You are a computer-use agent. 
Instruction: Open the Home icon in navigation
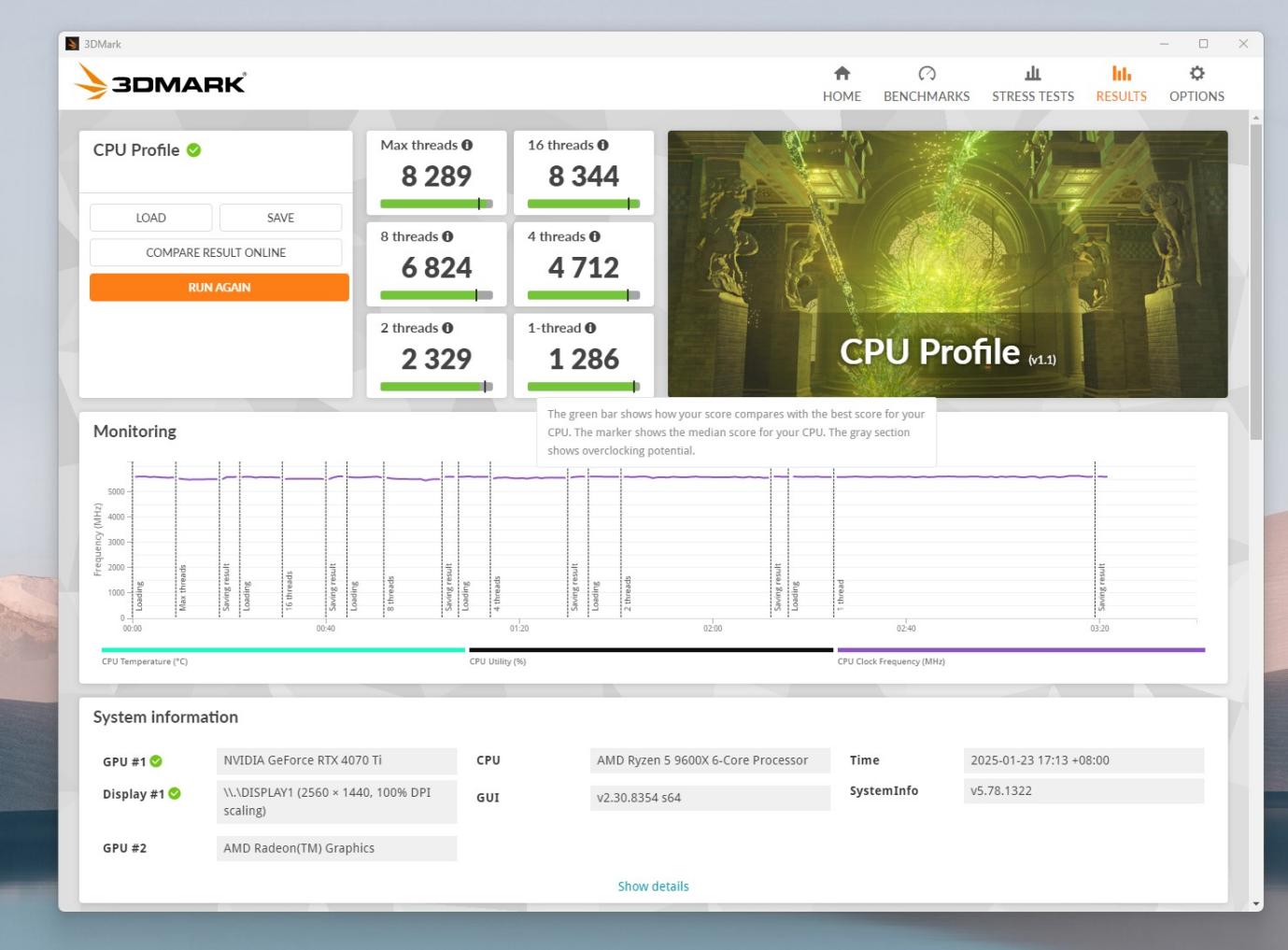click(842, 74)
